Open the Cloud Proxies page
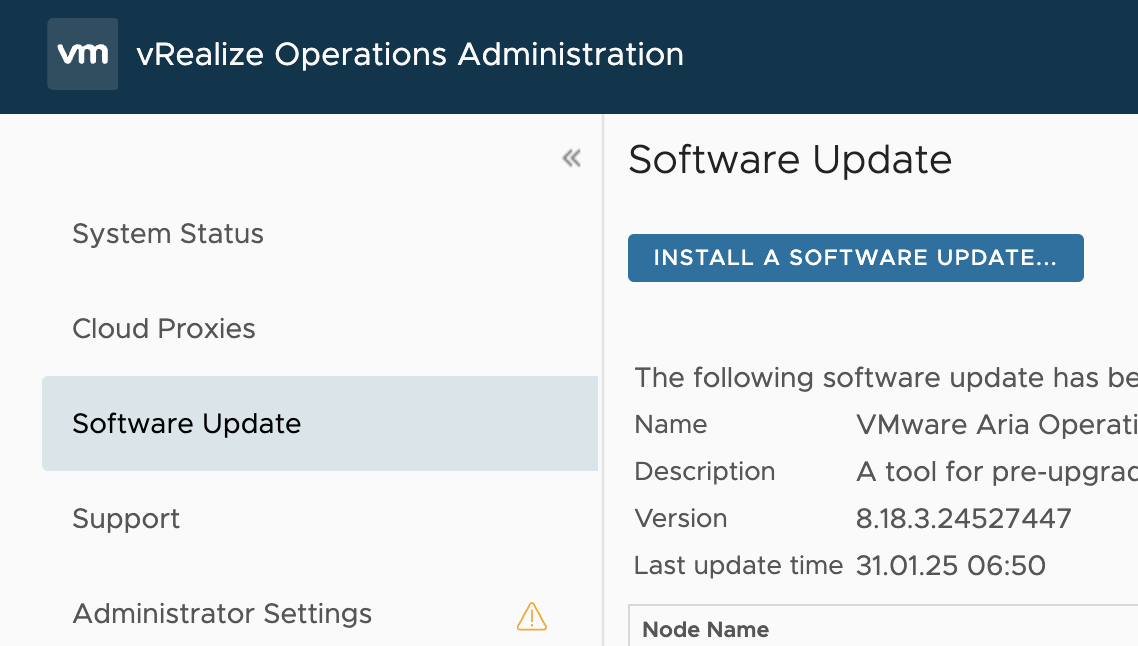Screen dimensions: 1138x646 pos(163,328)
